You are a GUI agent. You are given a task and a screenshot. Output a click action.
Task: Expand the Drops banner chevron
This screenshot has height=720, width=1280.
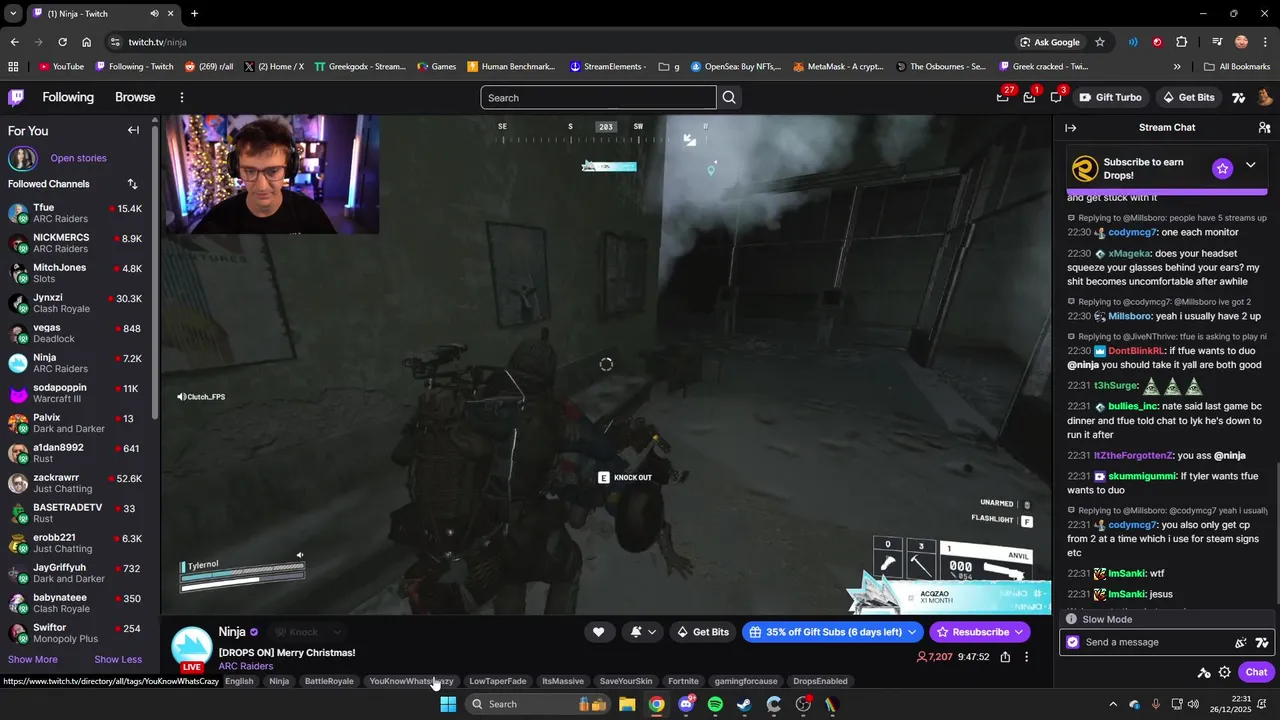pyautogui.click(x=1250, y=165)
